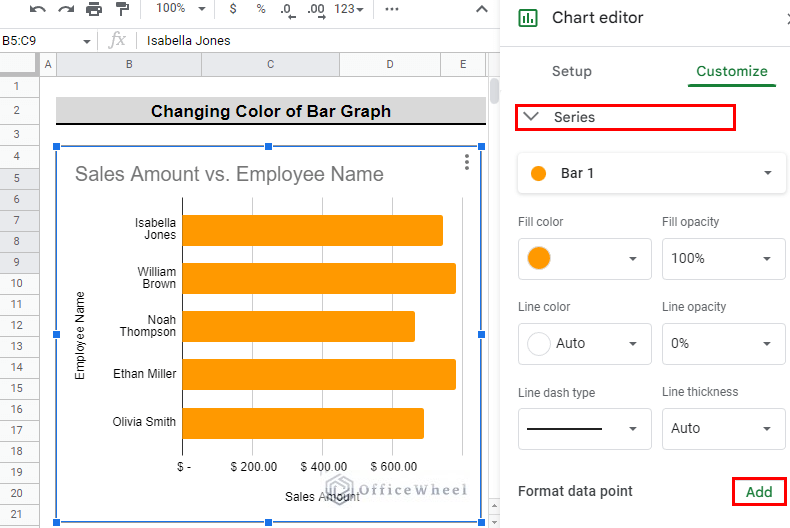Switch to the Setup tab
The image size is (790, 528).
[x=571, y=72]
